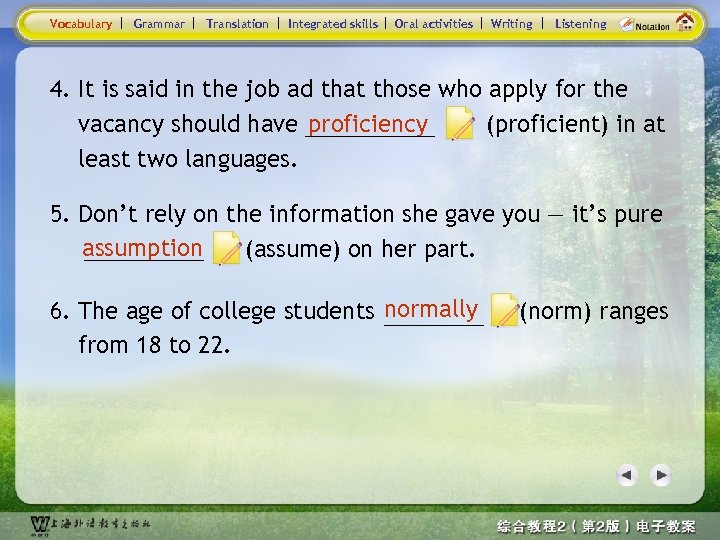
Task: Switch to the Writing tab
Action: coord(512,23)
